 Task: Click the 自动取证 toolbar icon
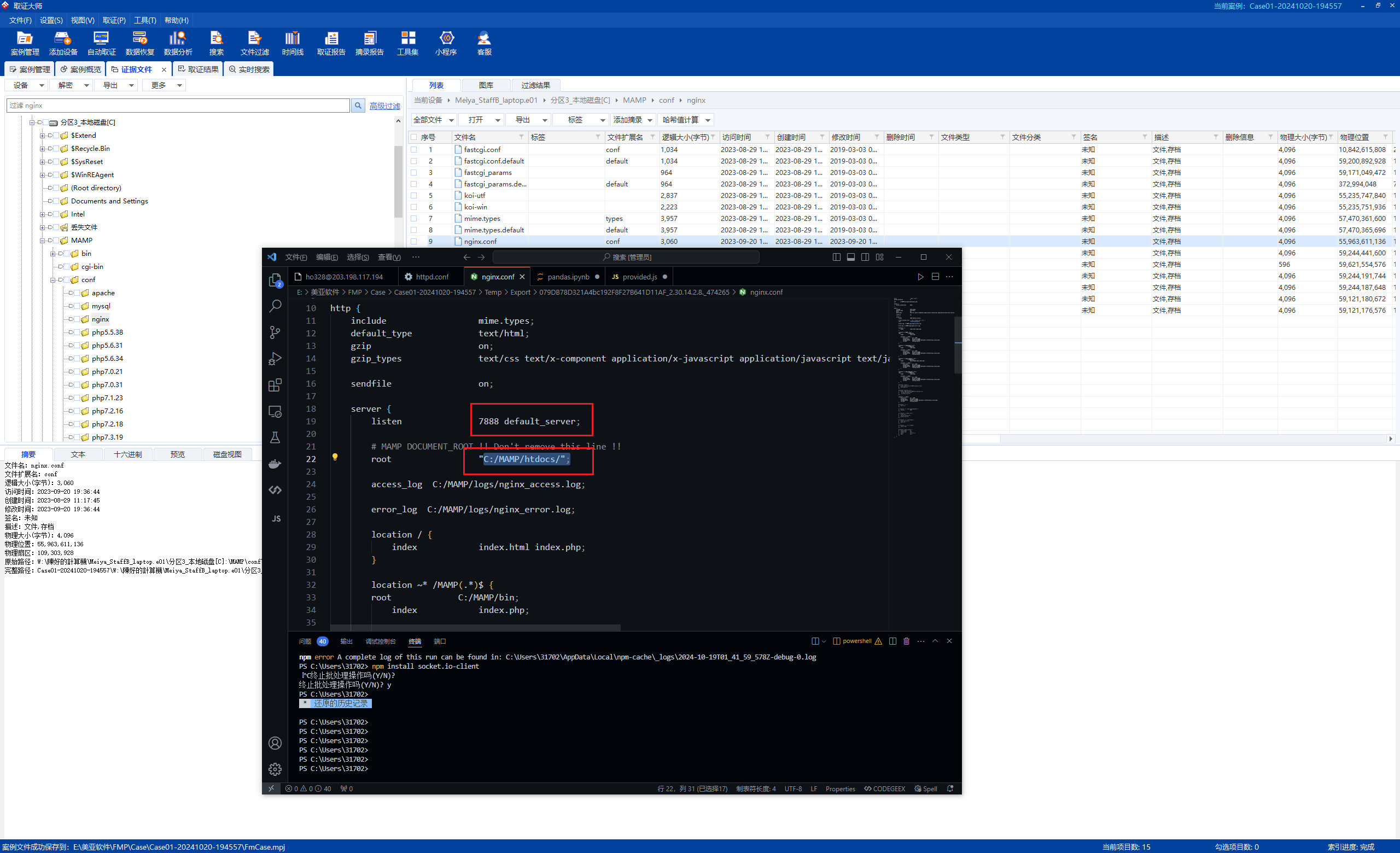tap(100, 43)
